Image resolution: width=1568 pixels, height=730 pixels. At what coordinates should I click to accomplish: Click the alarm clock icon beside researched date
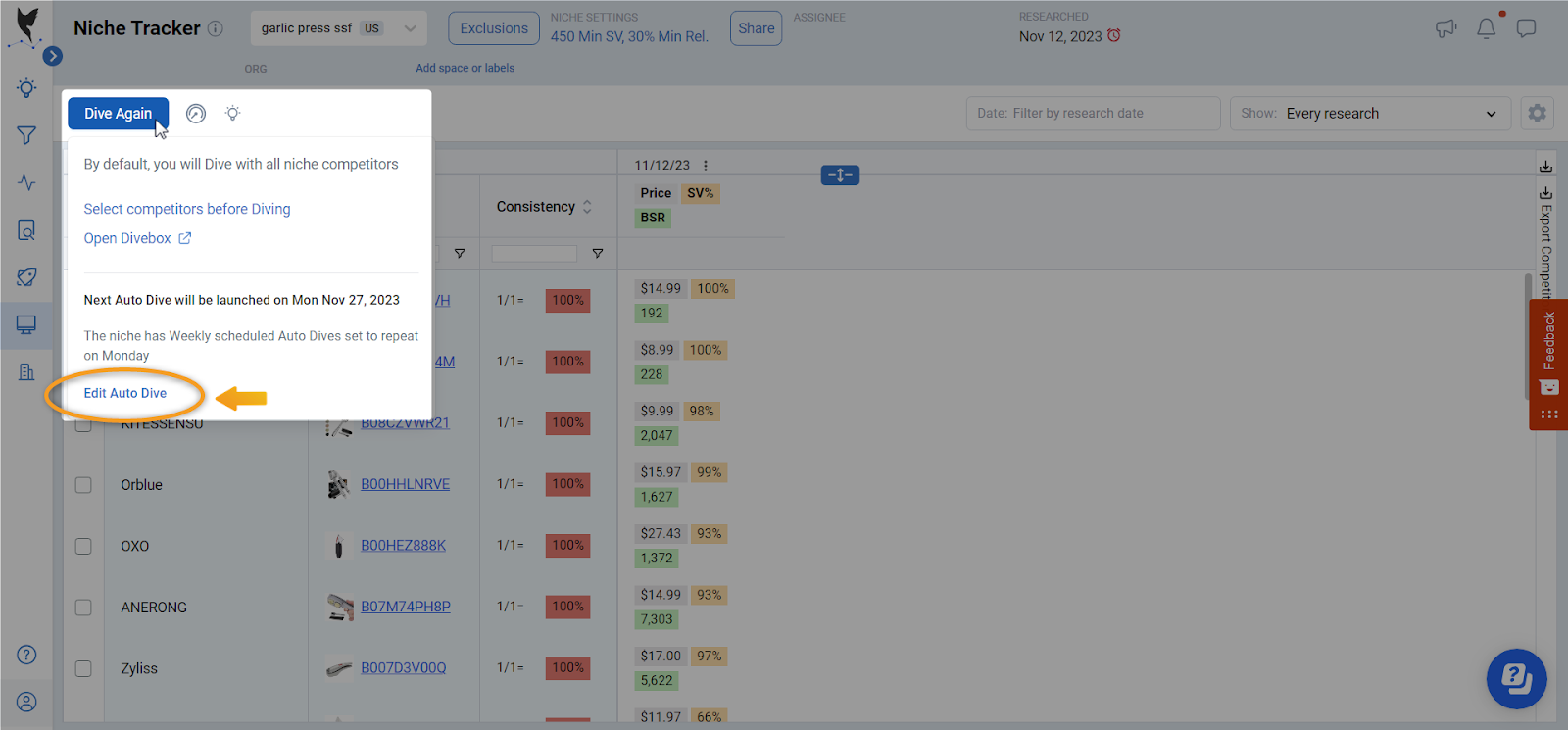(x=1113, y=35)
